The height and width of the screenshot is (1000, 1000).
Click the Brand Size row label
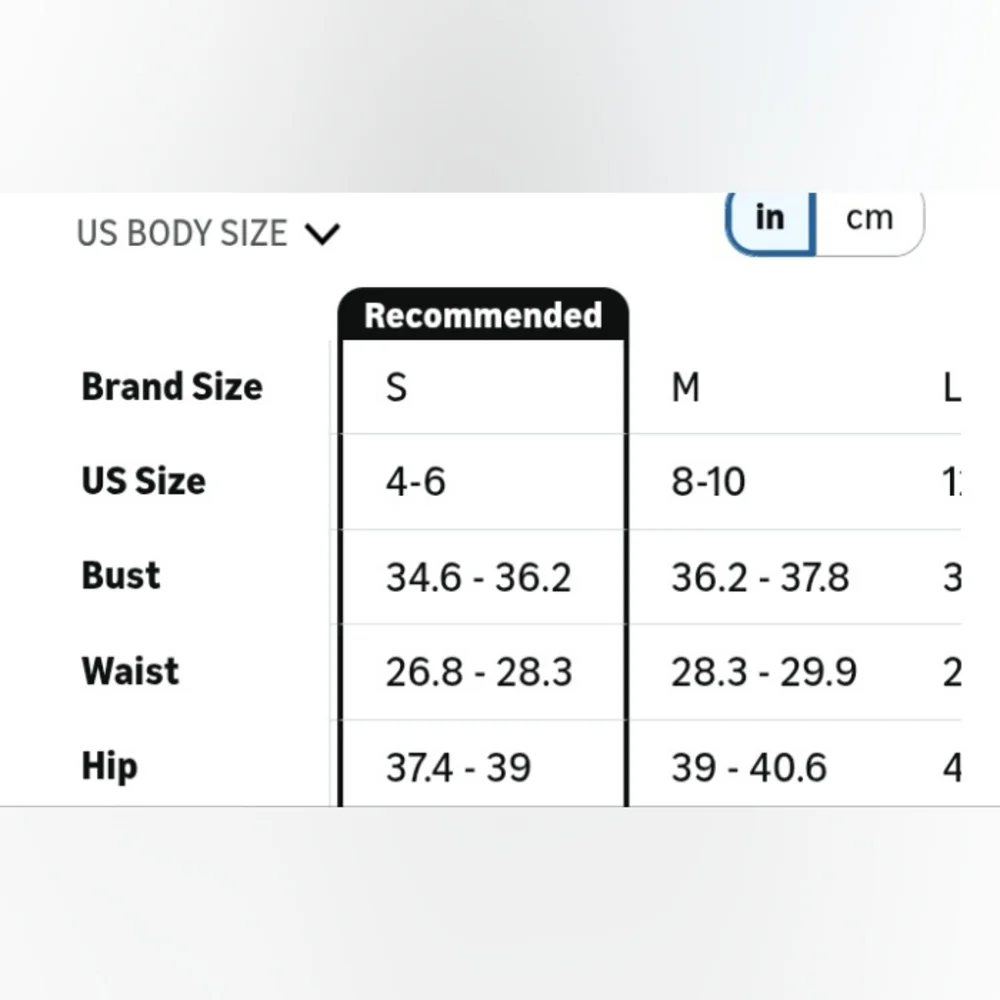pos(171,387)
